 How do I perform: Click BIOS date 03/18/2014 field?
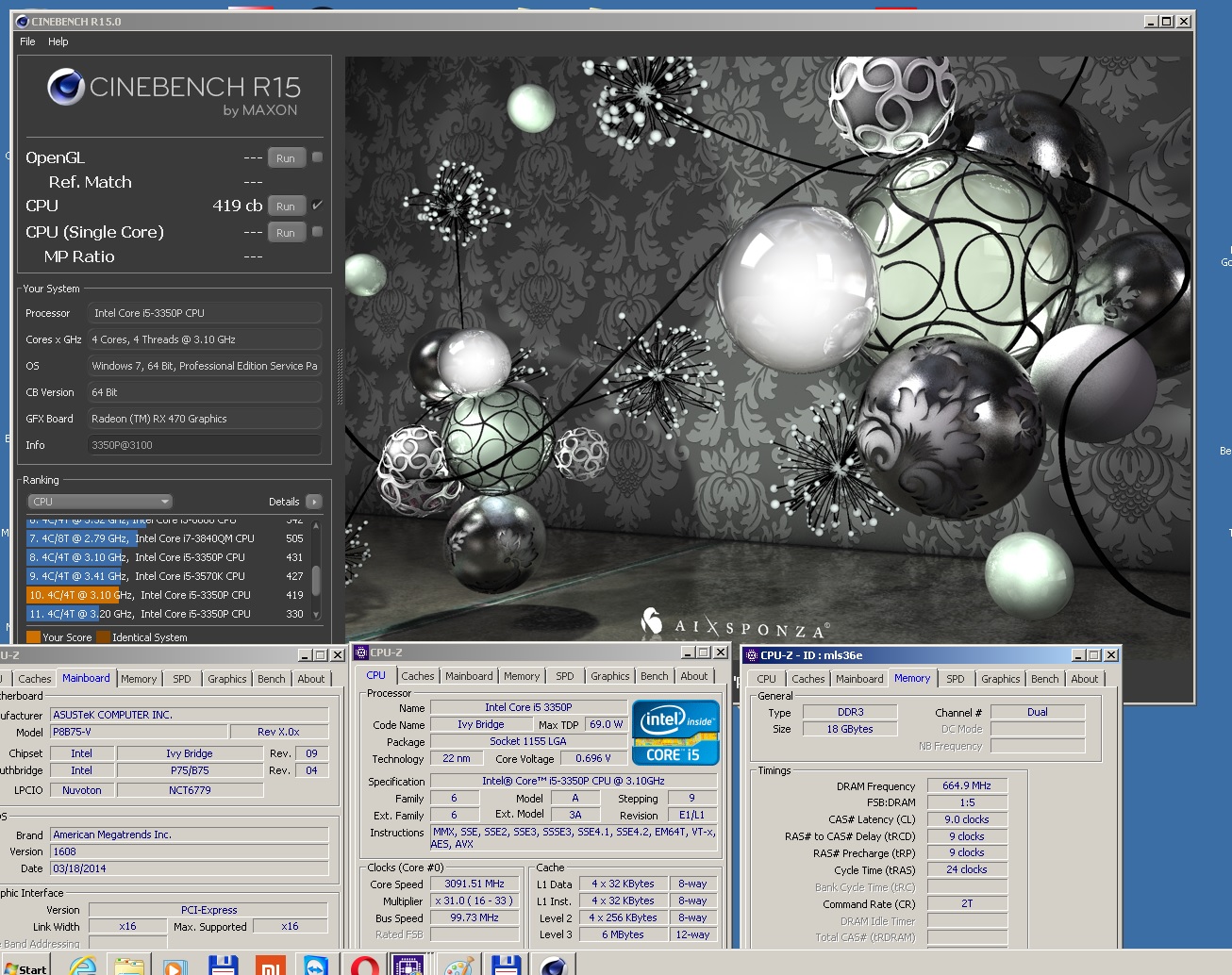[189, 868]
